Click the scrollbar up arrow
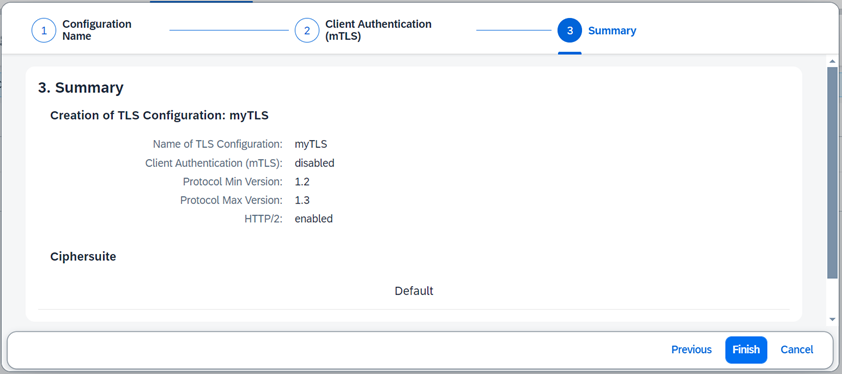Viewport: 842px width, 374px height. 832,61
